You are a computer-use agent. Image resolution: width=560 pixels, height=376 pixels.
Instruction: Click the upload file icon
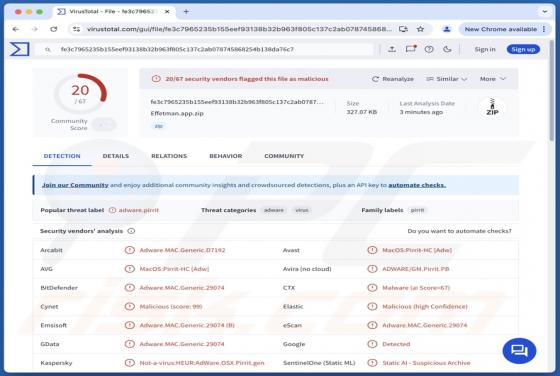tap(392, 49)
